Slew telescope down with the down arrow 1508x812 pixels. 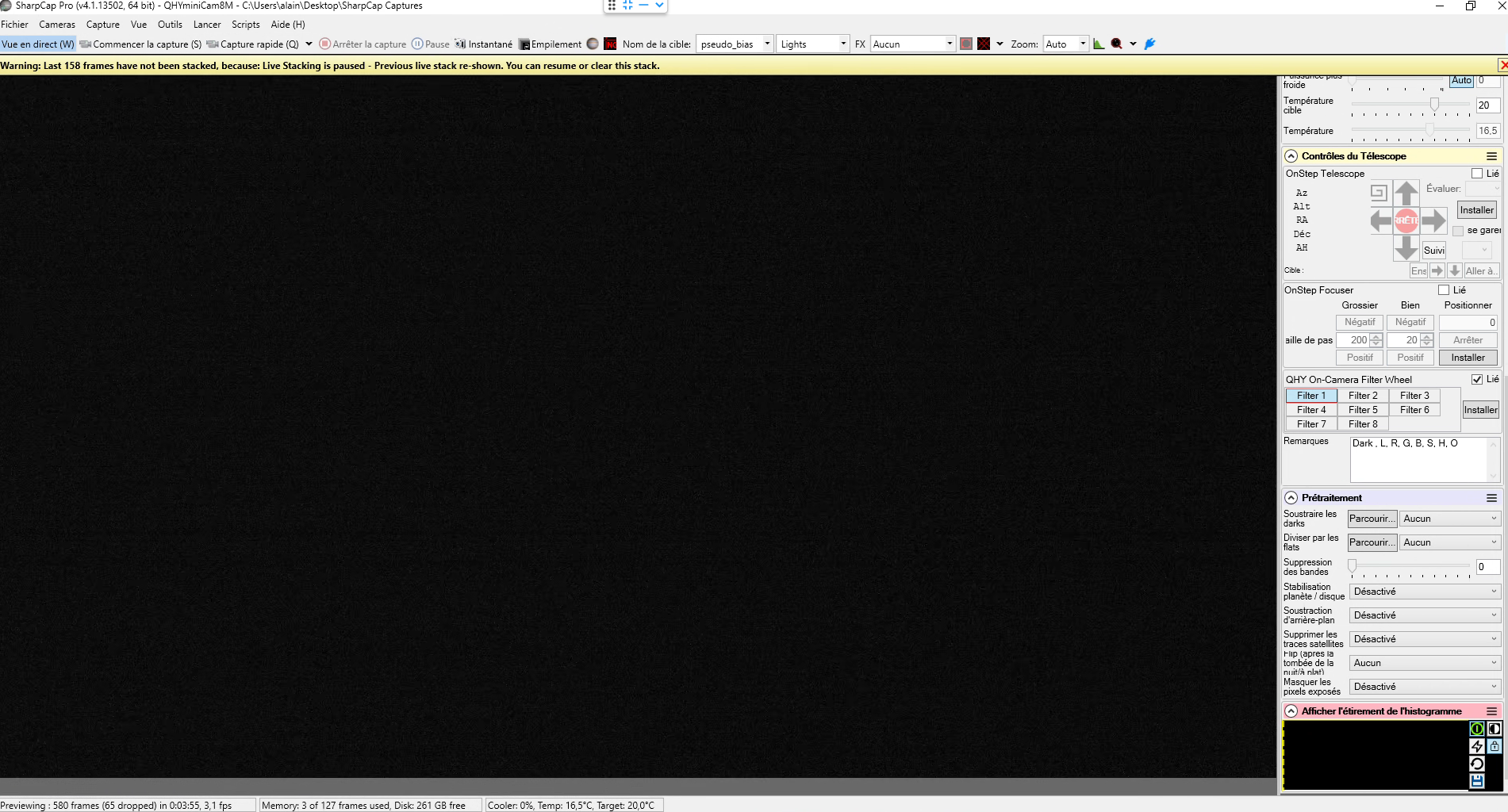point(1406,248)
